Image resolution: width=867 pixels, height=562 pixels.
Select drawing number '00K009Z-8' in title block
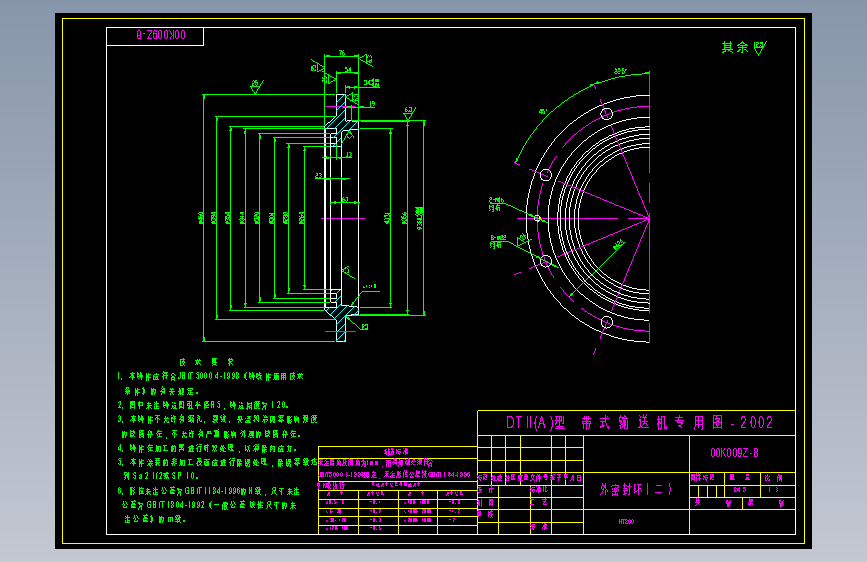pyautogui.click(x=734, y=453)
